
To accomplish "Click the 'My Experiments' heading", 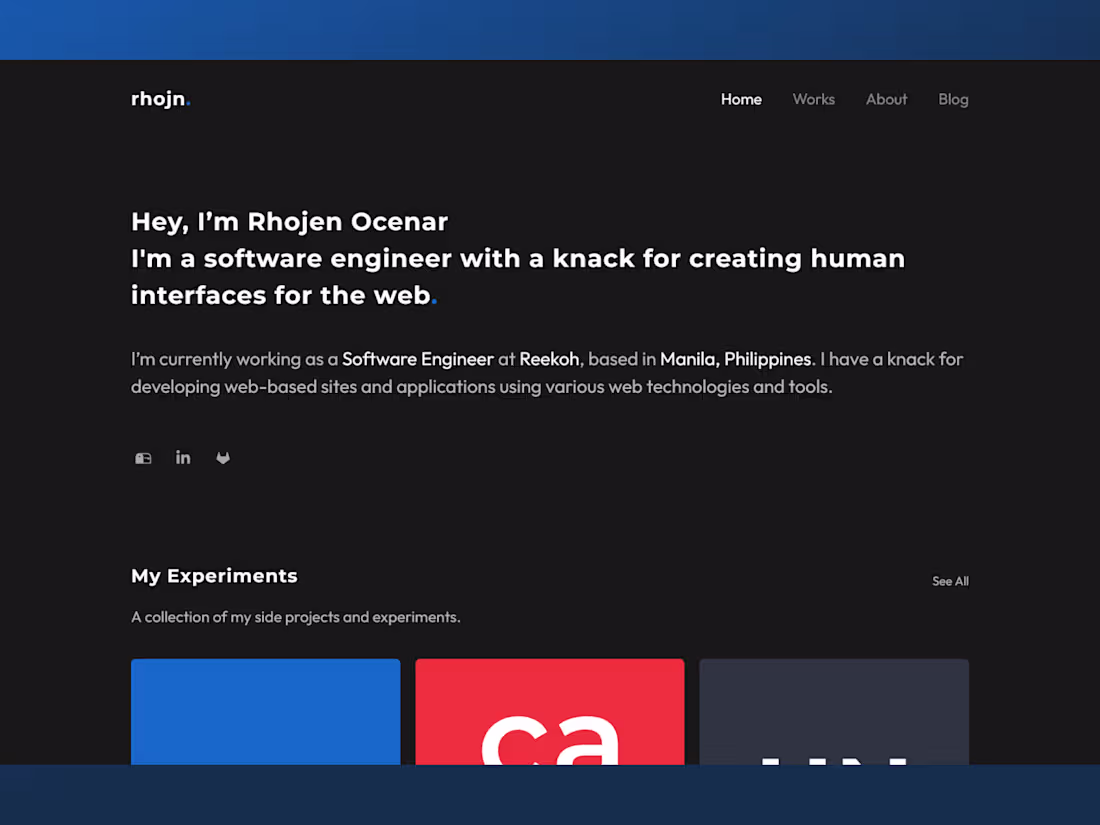I will 214,576.
